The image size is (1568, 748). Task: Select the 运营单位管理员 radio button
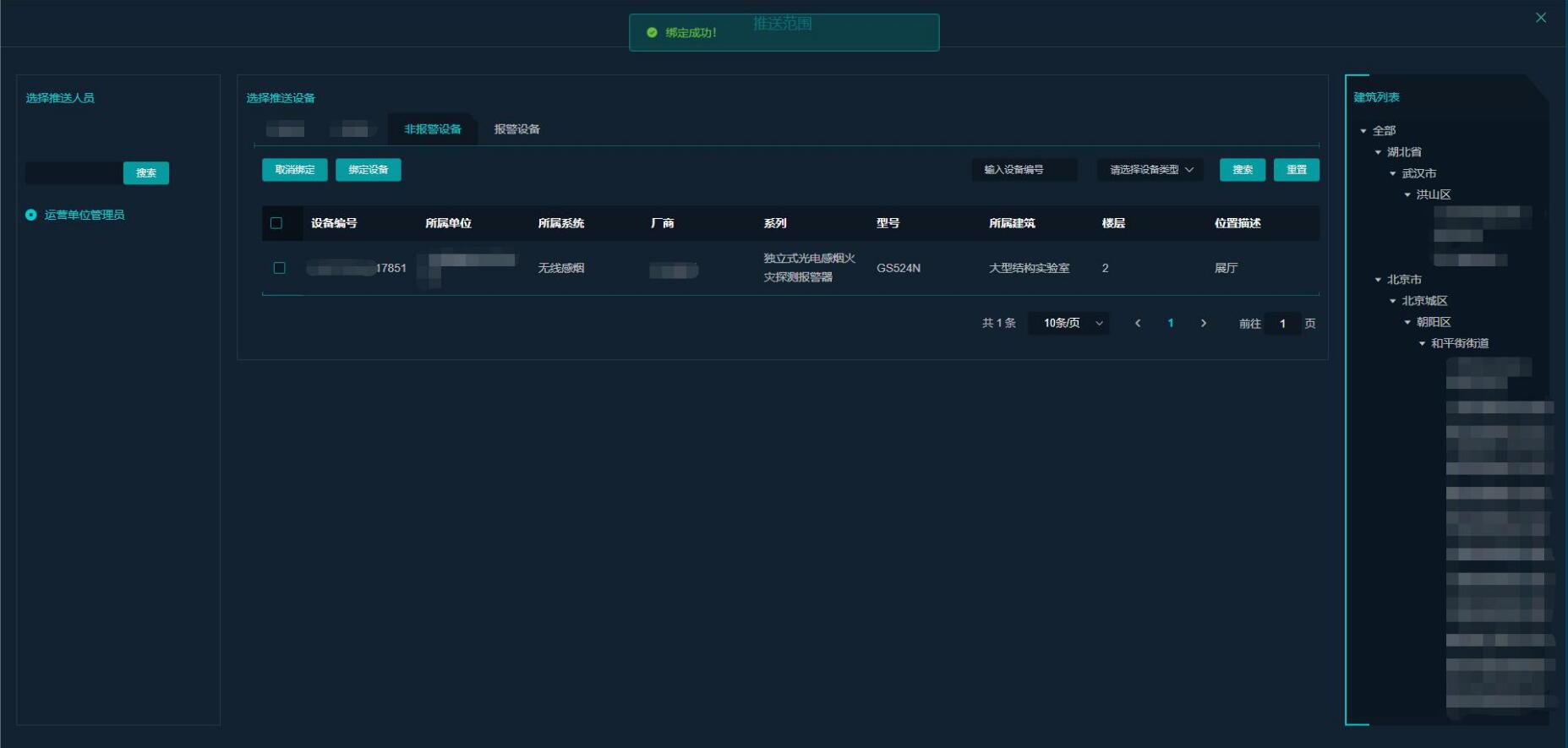point(31,215)
